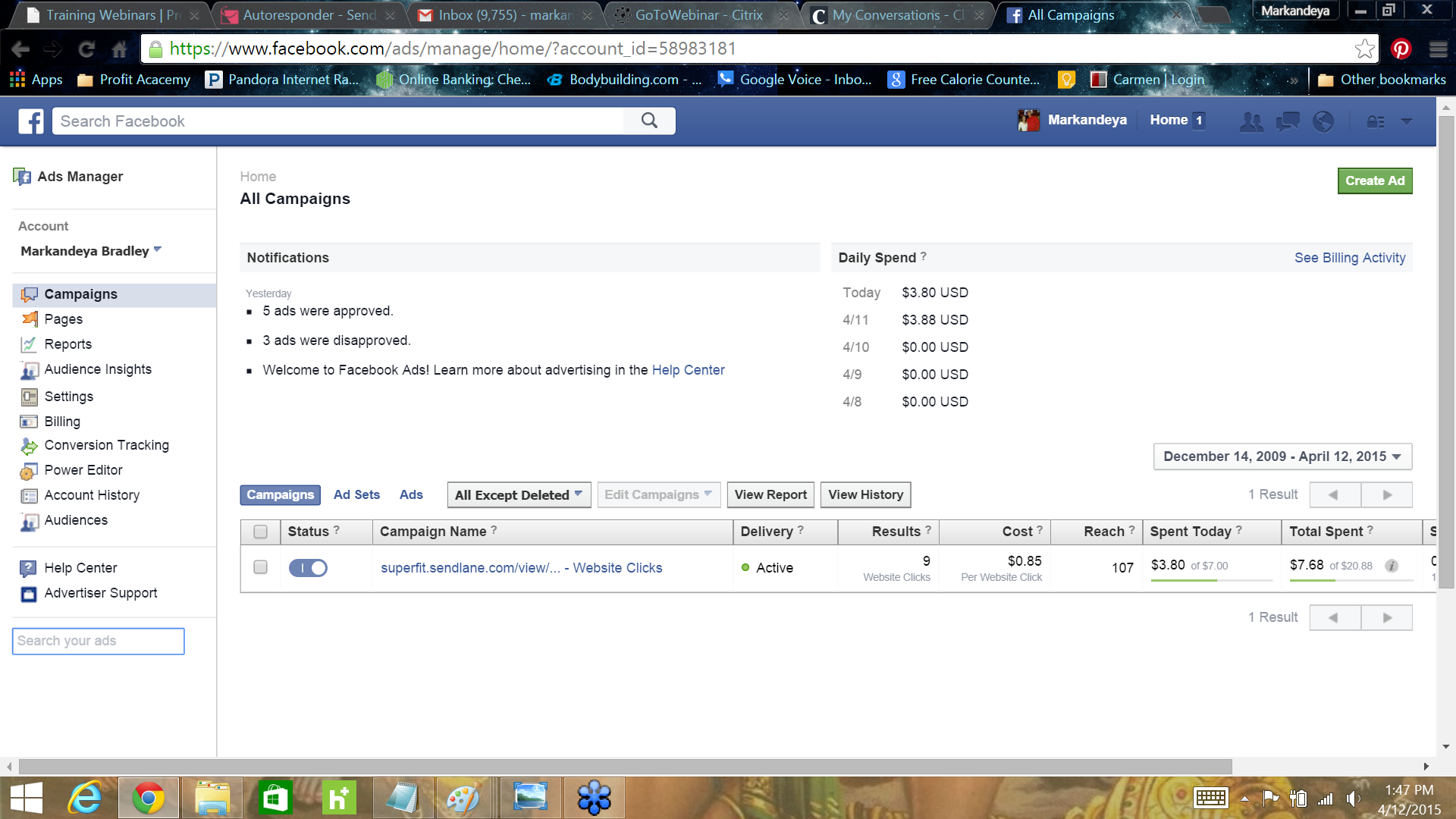Click the Facebook logo icon
Image resolution: width=1456 pixels, height=819 pixels.
pos(31,121)
